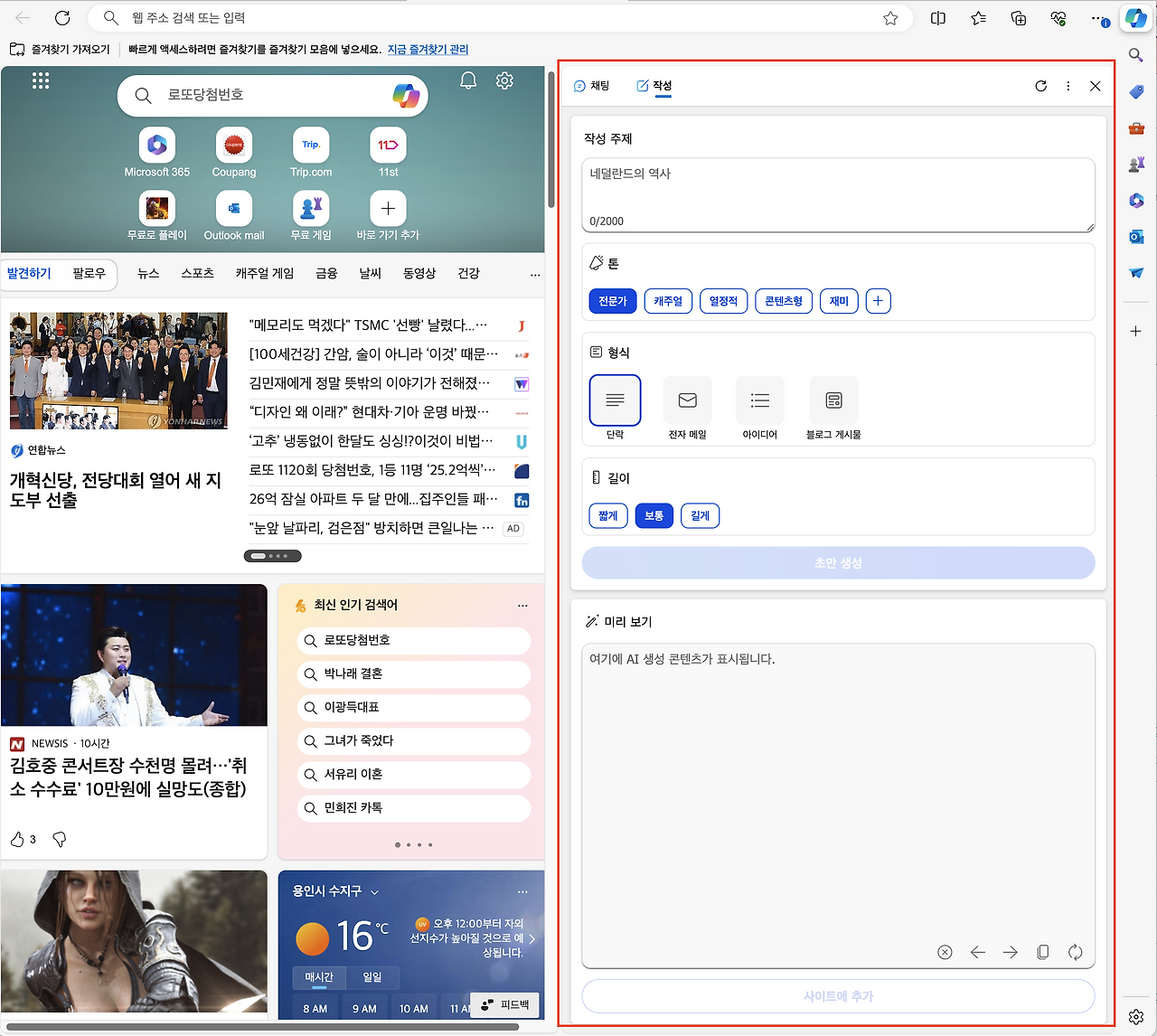Open Microsoft 365 sidebar icon
This screenshot has width=1157, height=1036.
1136,201
